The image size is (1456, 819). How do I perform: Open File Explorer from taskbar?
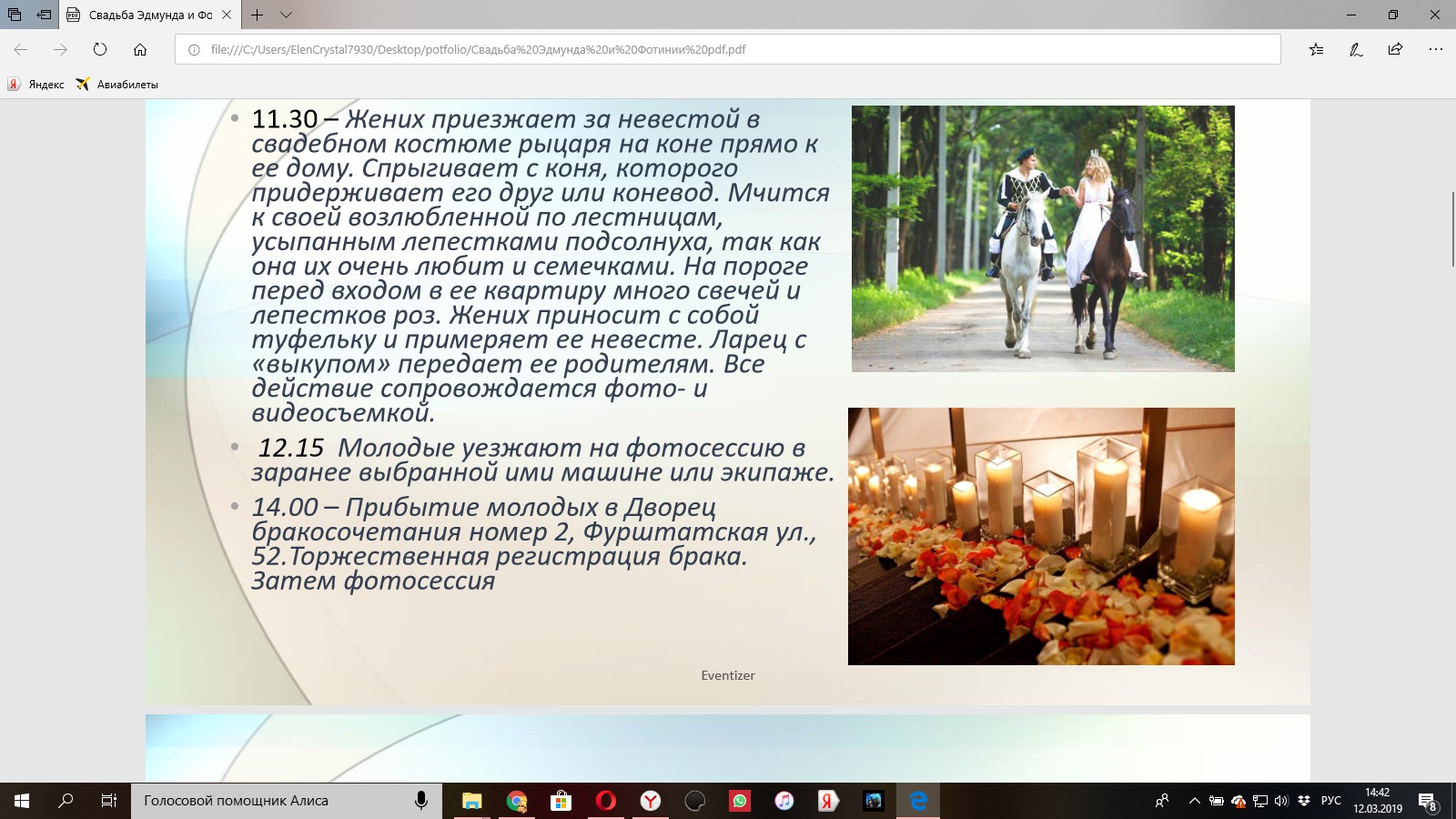coord(471,801)
